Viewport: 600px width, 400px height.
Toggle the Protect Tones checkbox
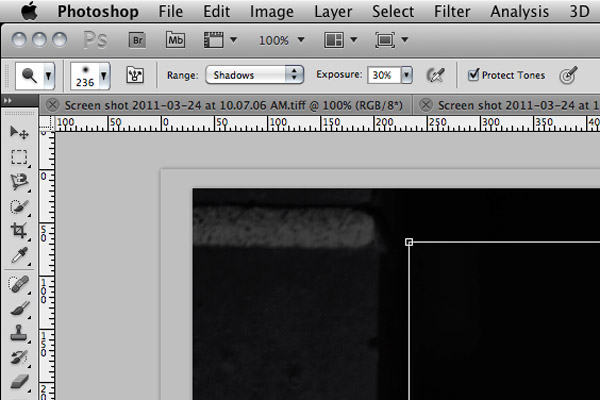[x=473, y=74]
